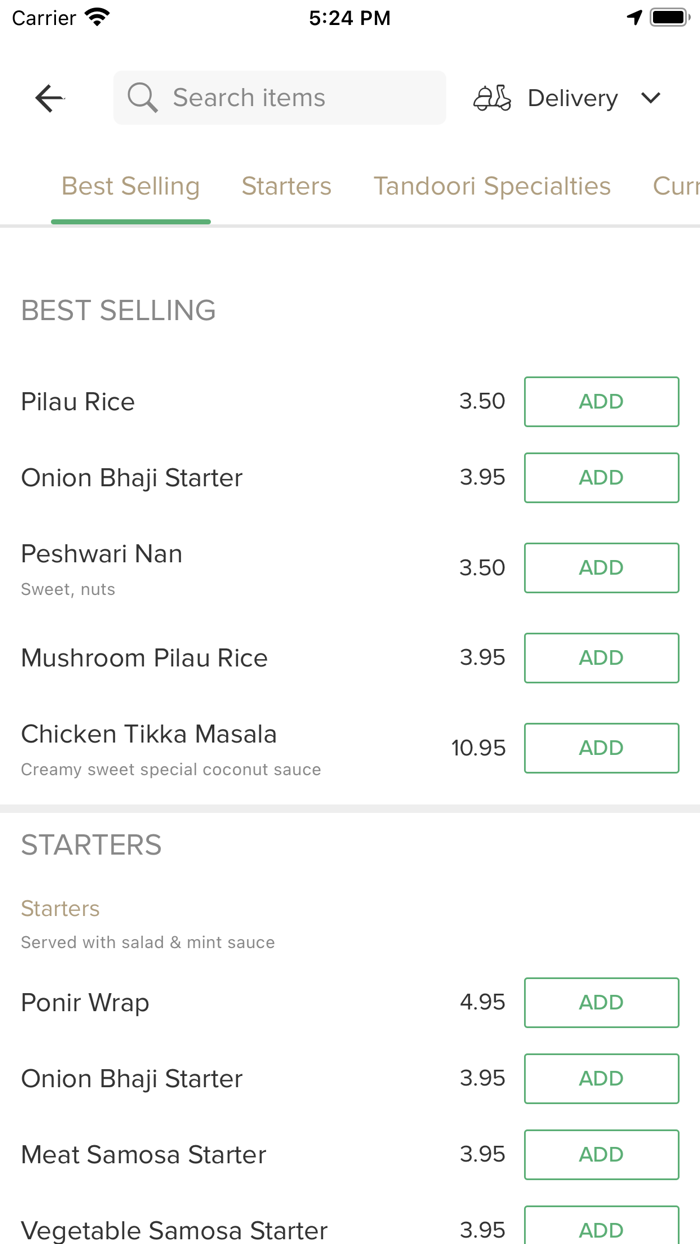Image resolution: width=700 pixels, height=1244 pixels.
Task: Add Pilau Rice to the order
Action: pos(601,402)
